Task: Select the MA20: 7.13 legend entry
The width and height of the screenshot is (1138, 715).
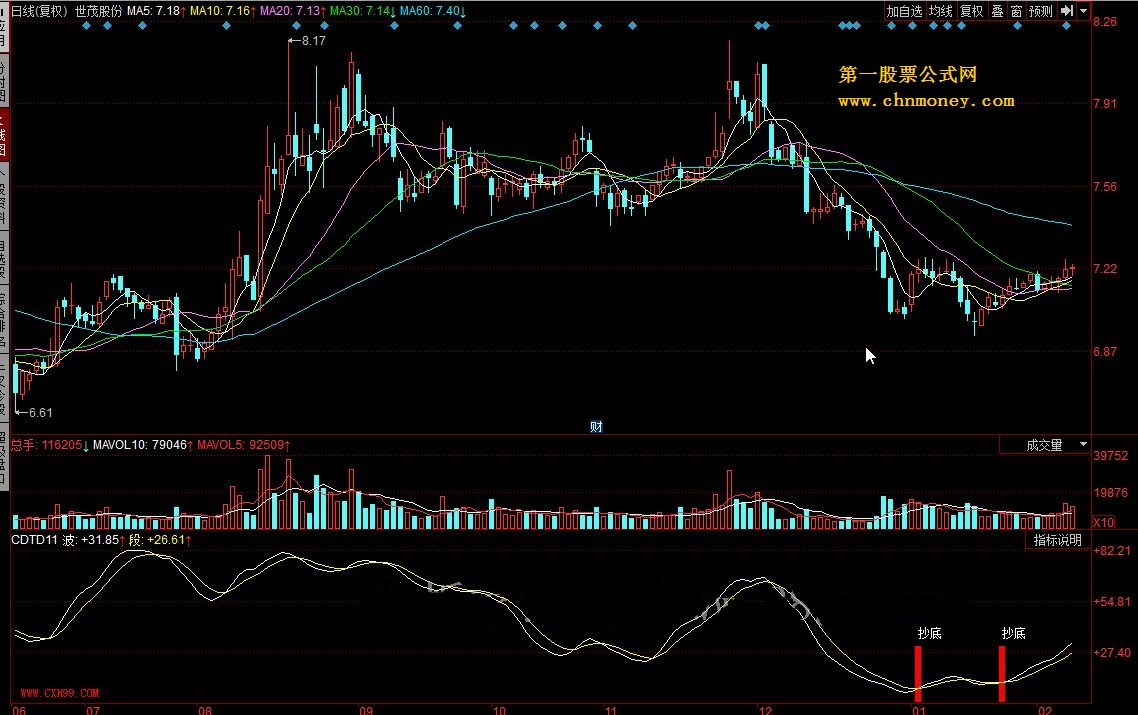Action: [x=293, y=11]
